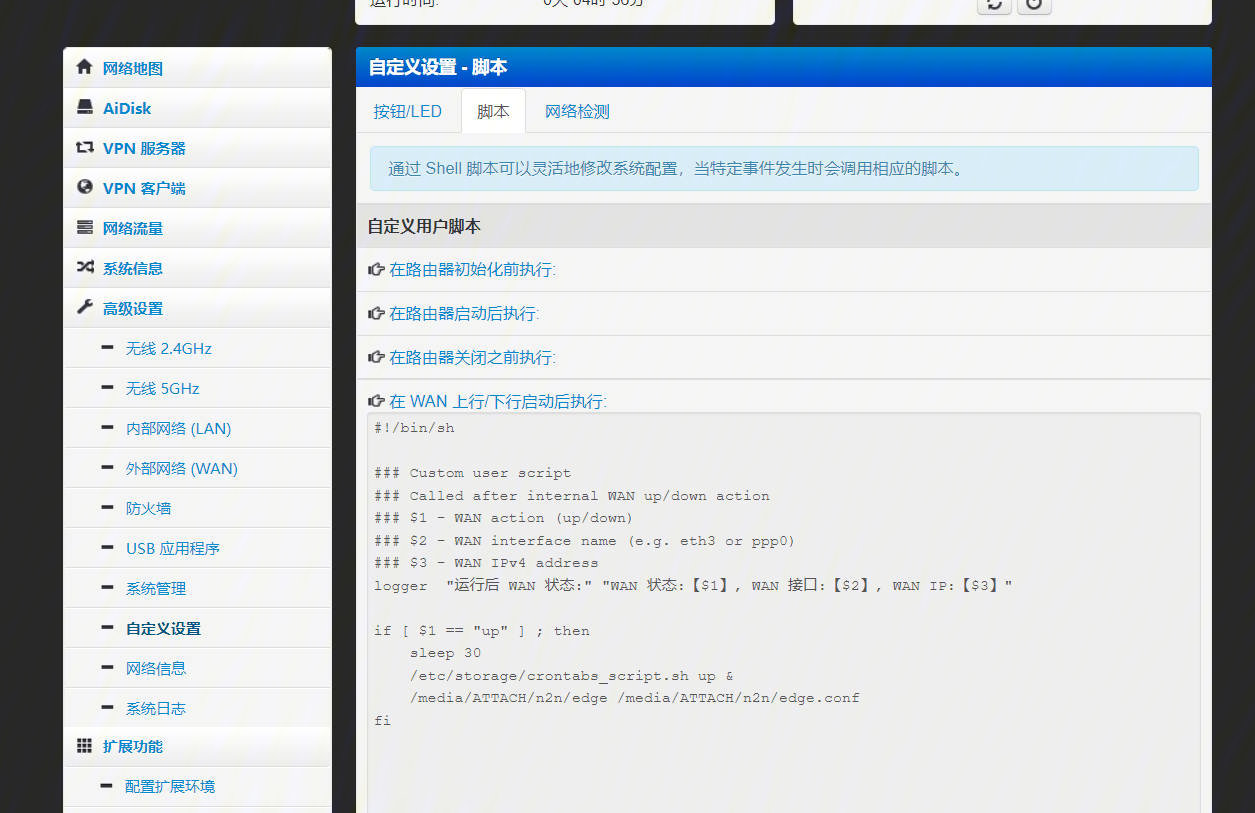1255x813 pixels.
Task: Click the arrows icon beside VPN 服务器
Action: pos(84,148)
